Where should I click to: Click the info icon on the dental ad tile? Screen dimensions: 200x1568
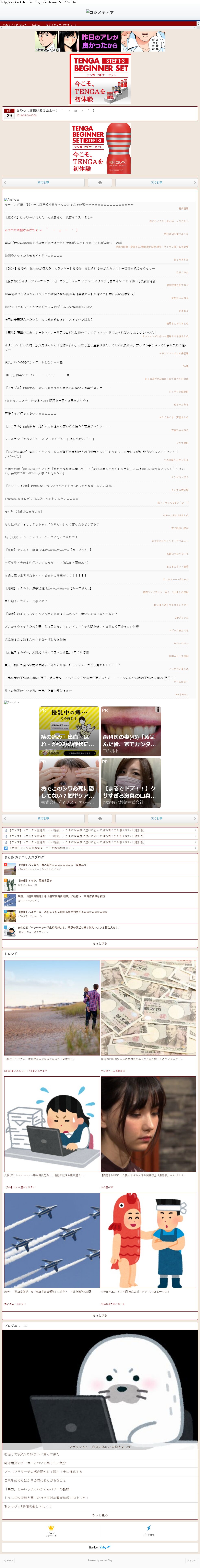pos(158,710)
